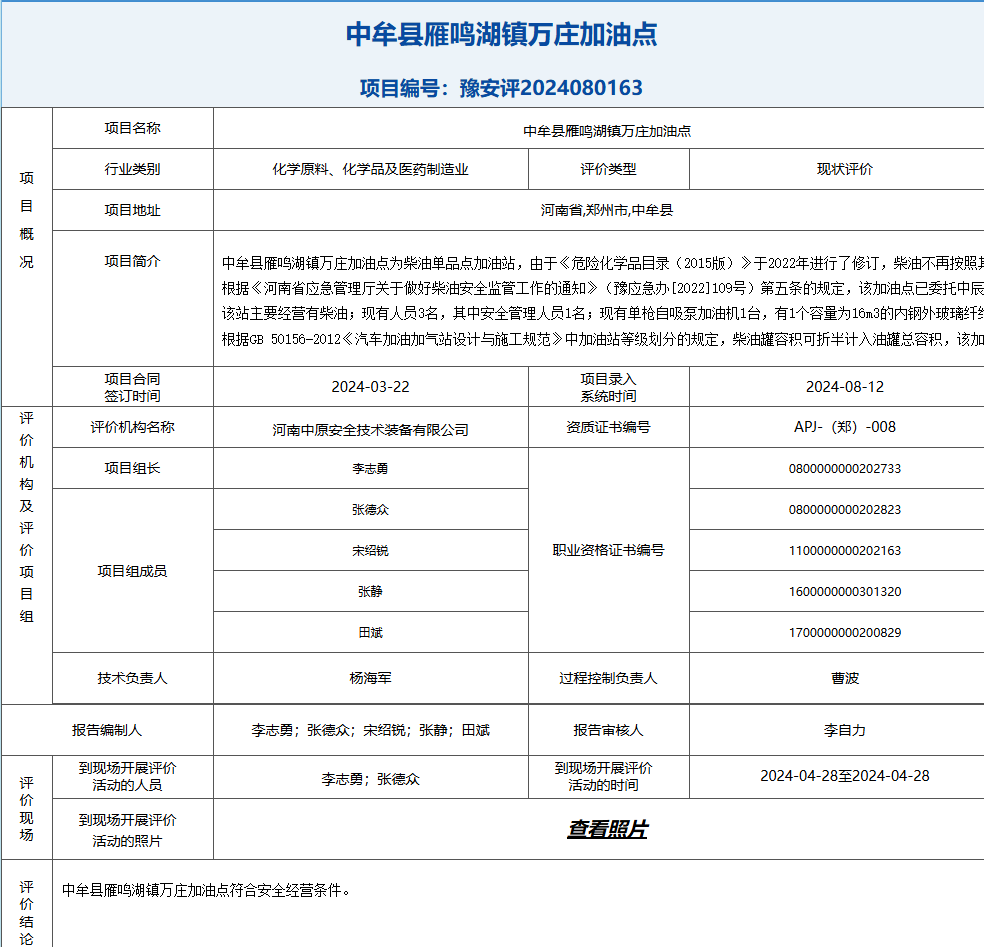This screenshot has width=984, height=947.
Task: Open the 查看照片 photo link
Action: coord(607,829)
